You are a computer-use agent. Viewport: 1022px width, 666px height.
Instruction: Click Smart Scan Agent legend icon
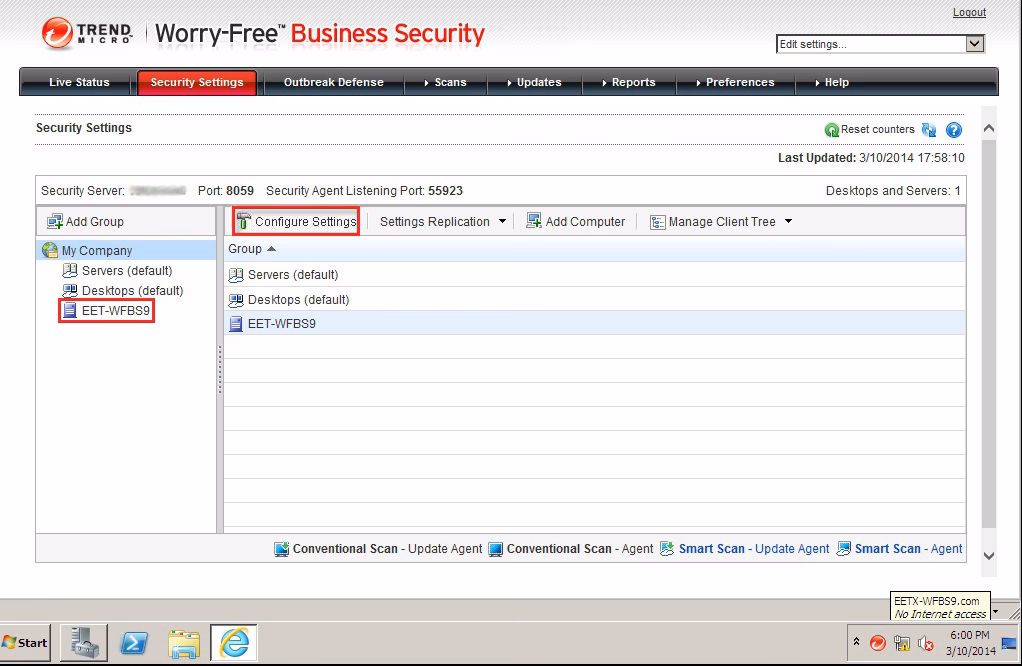click(843, 549)
